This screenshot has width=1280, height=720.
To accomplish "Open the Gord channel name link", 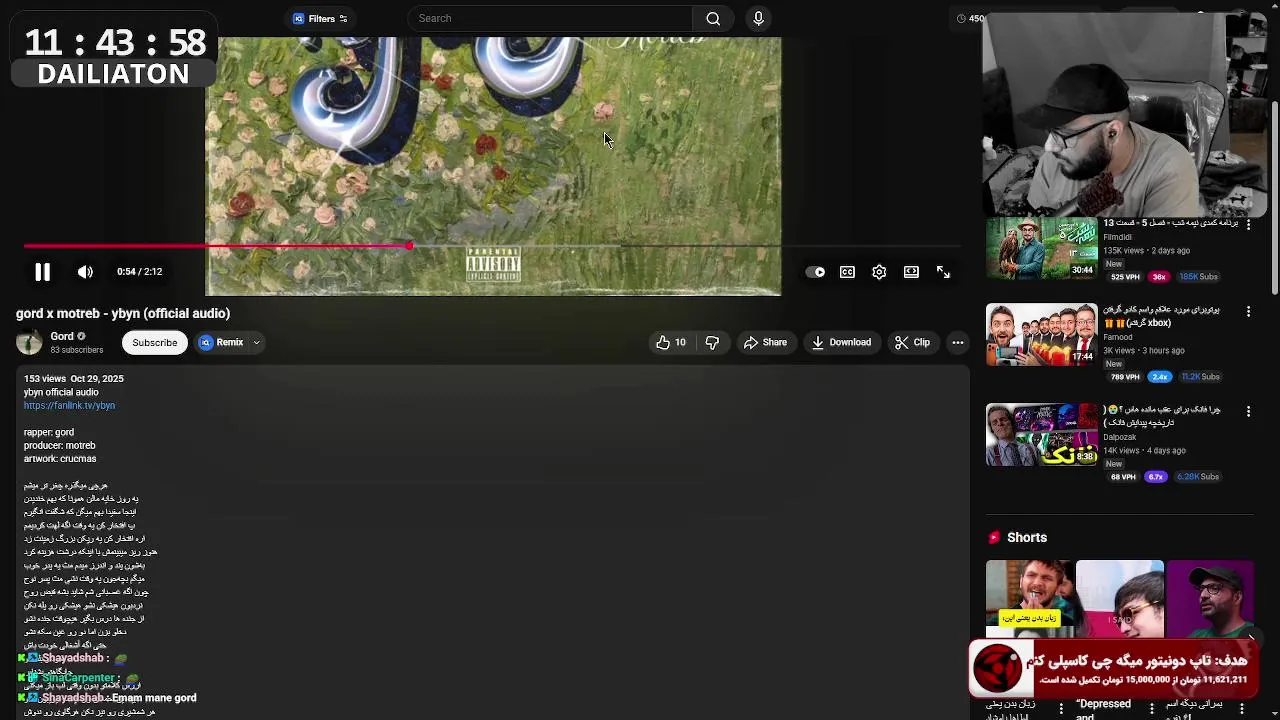I will click(62, 336).
